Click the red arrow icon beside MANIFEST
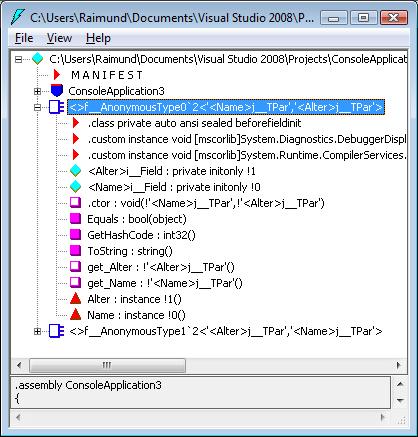Screen dimensions: 418x437 (57, 75)
